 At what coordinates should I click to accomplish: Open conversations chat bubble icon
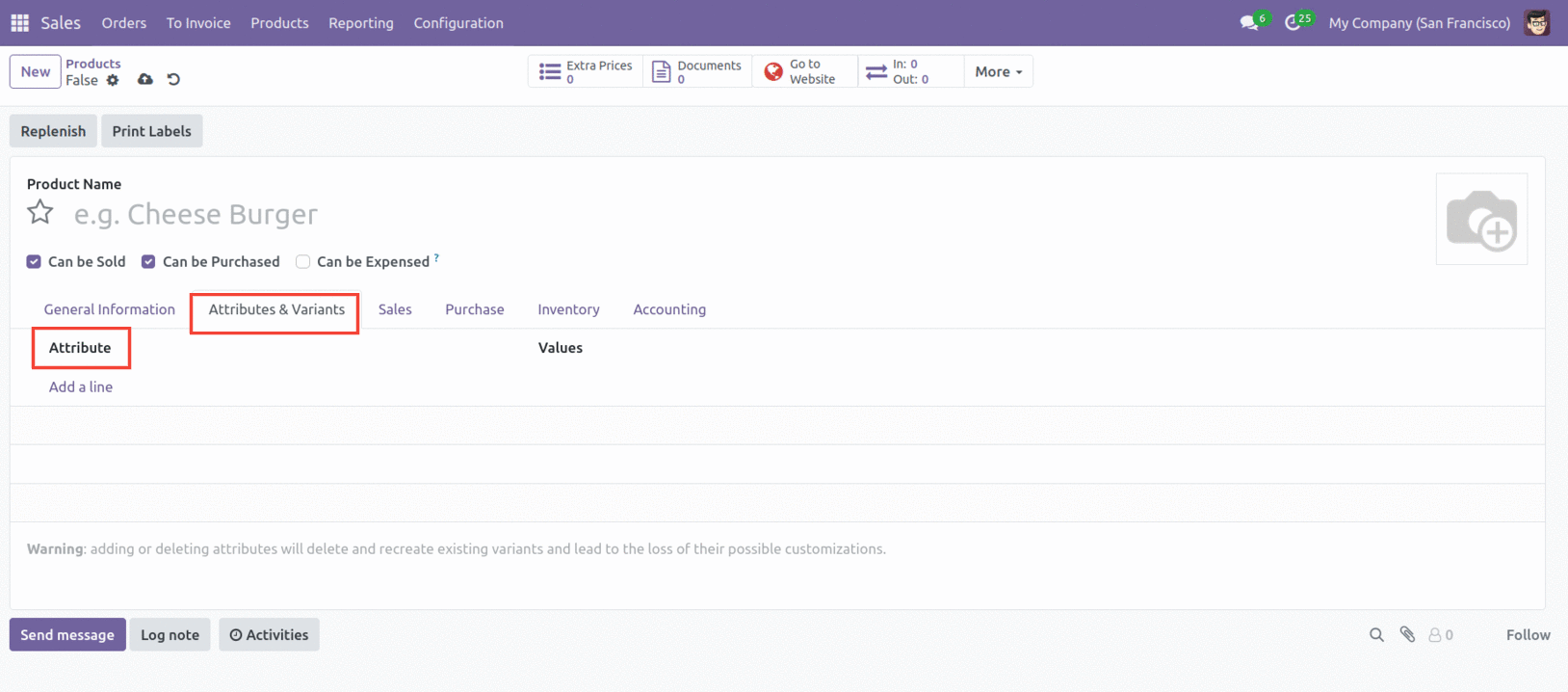(x=1249, y=23)
